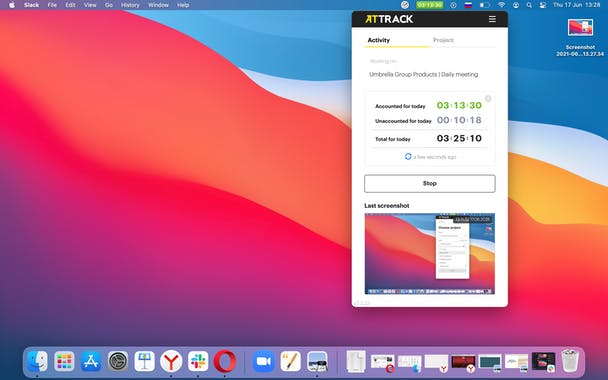
Task: Open the minimized window with Opera badge in dock
Action: click(382, 362)
